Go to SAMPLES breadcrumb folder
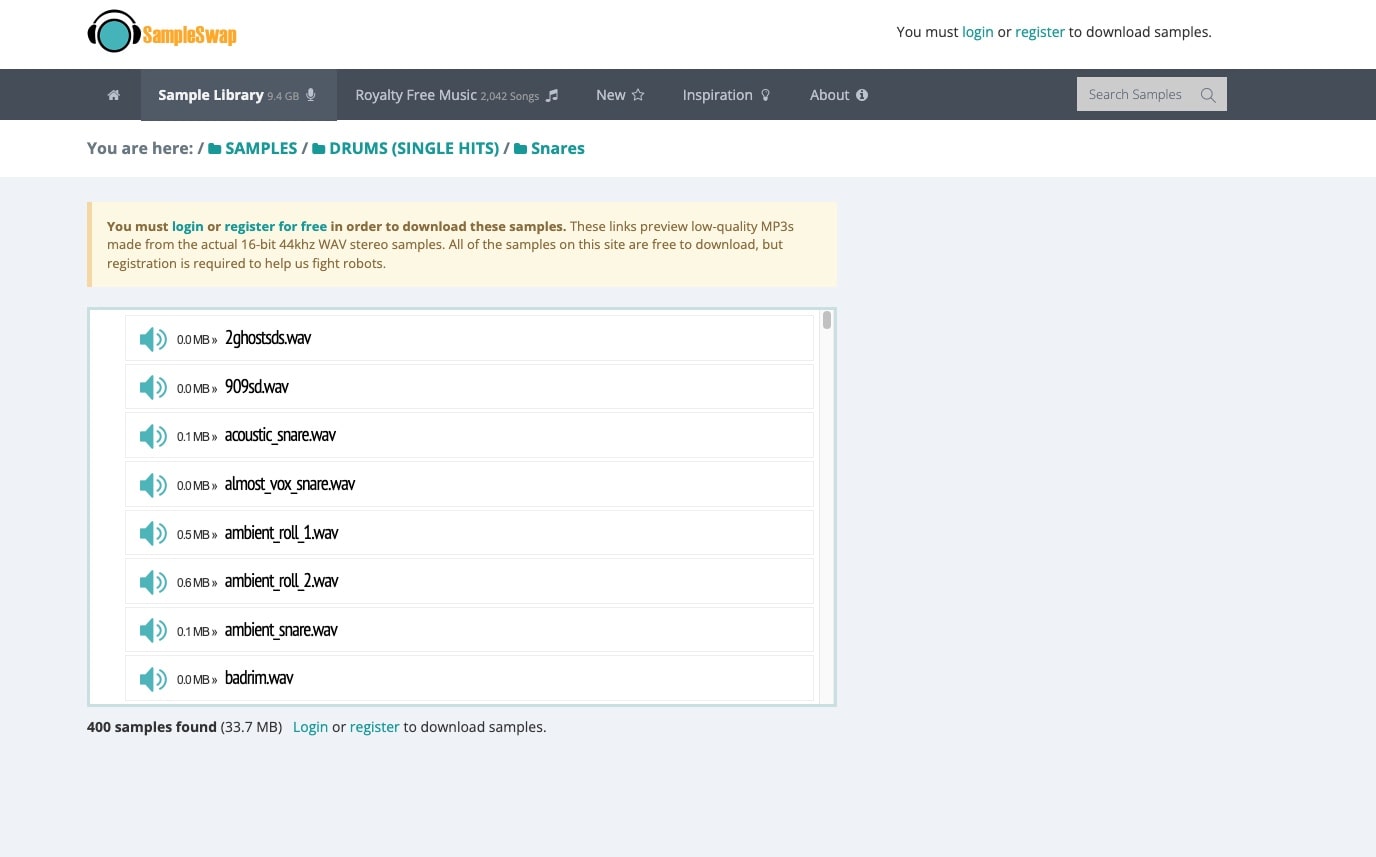Viewport: 1376px width, 857px height. (x=260, y=148)
